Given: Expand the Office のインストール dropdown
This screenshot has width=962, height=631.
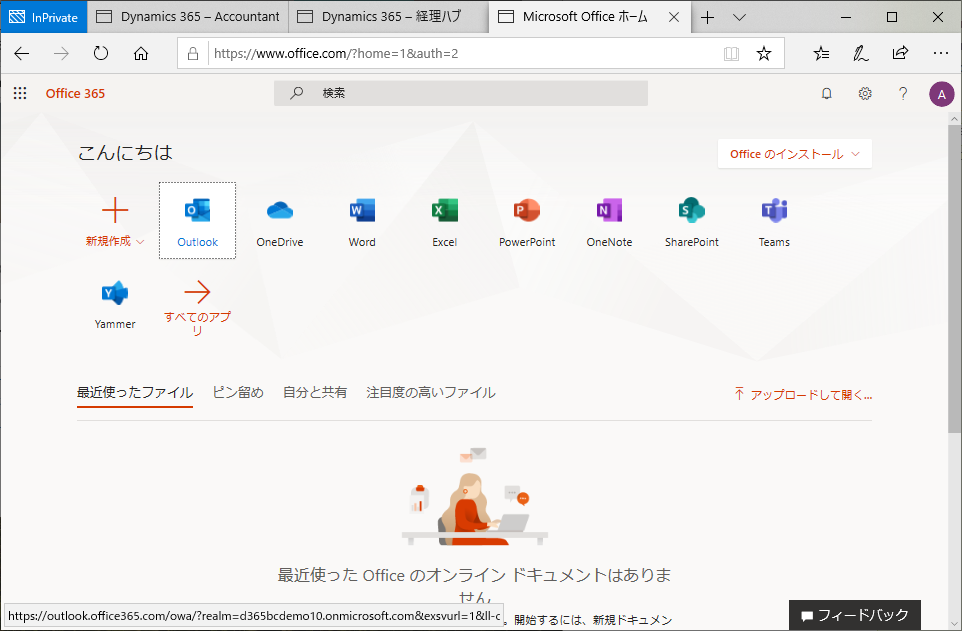Looking at the screenshot, I should tap(795, 154).
